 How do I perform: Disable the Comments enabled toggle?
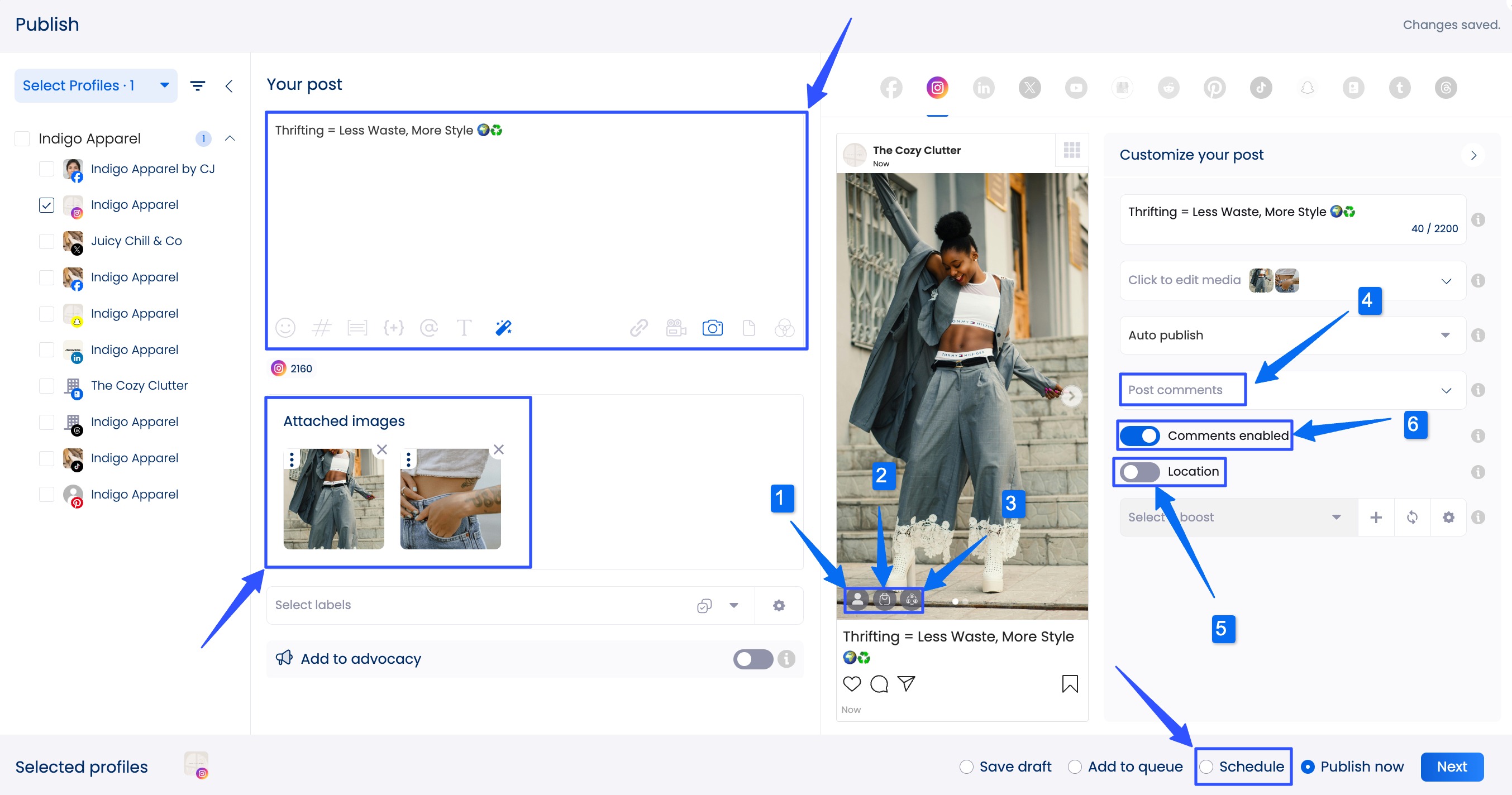(x=1139, y=435)
